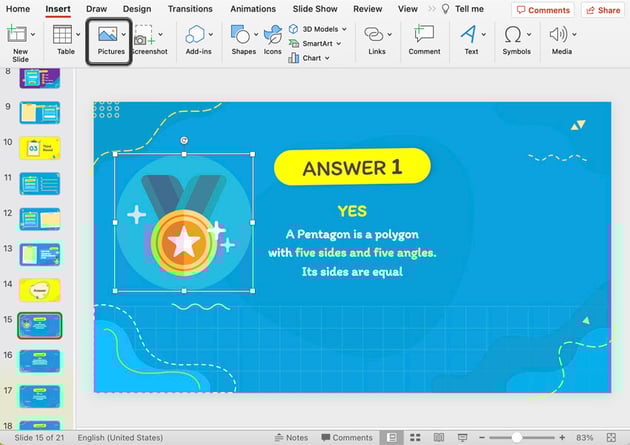The width and height of the screenshot is (630, 445).
Task: Open the Add-ins dropdown arrow
Action: tap(211, 35)
